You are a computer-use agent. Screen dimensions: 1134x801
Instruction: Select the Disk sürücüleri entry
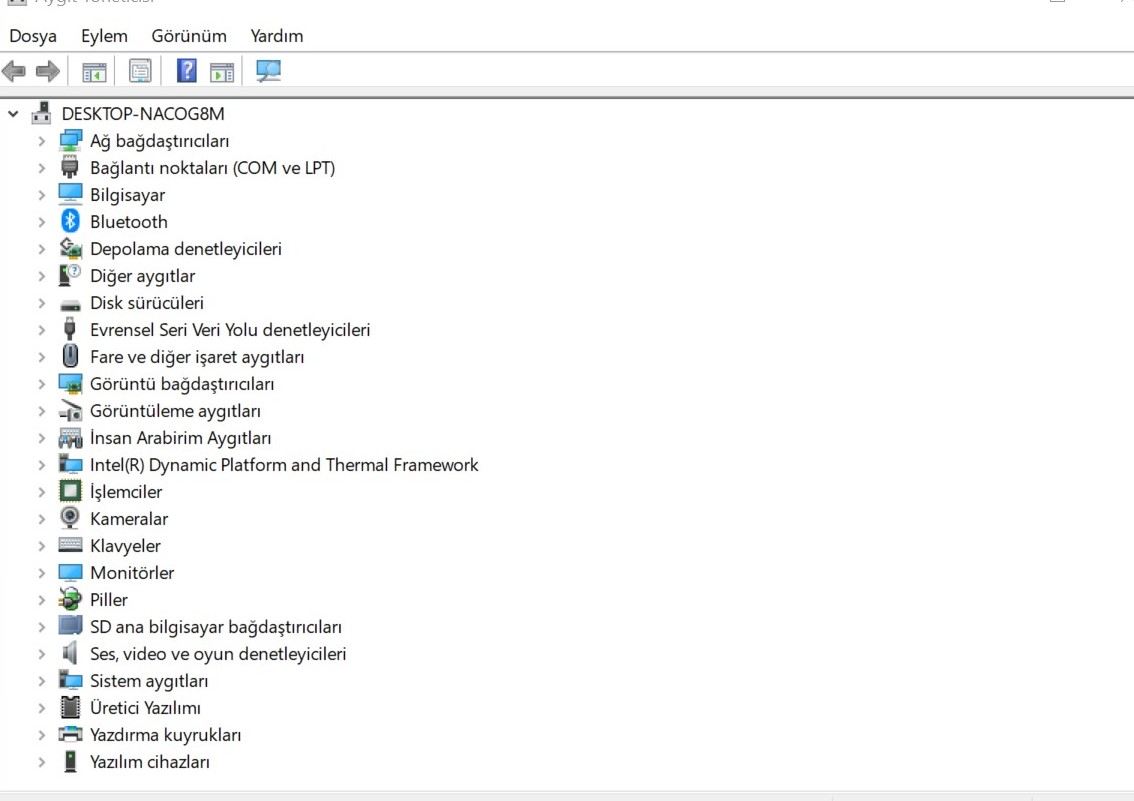[145, 302]
